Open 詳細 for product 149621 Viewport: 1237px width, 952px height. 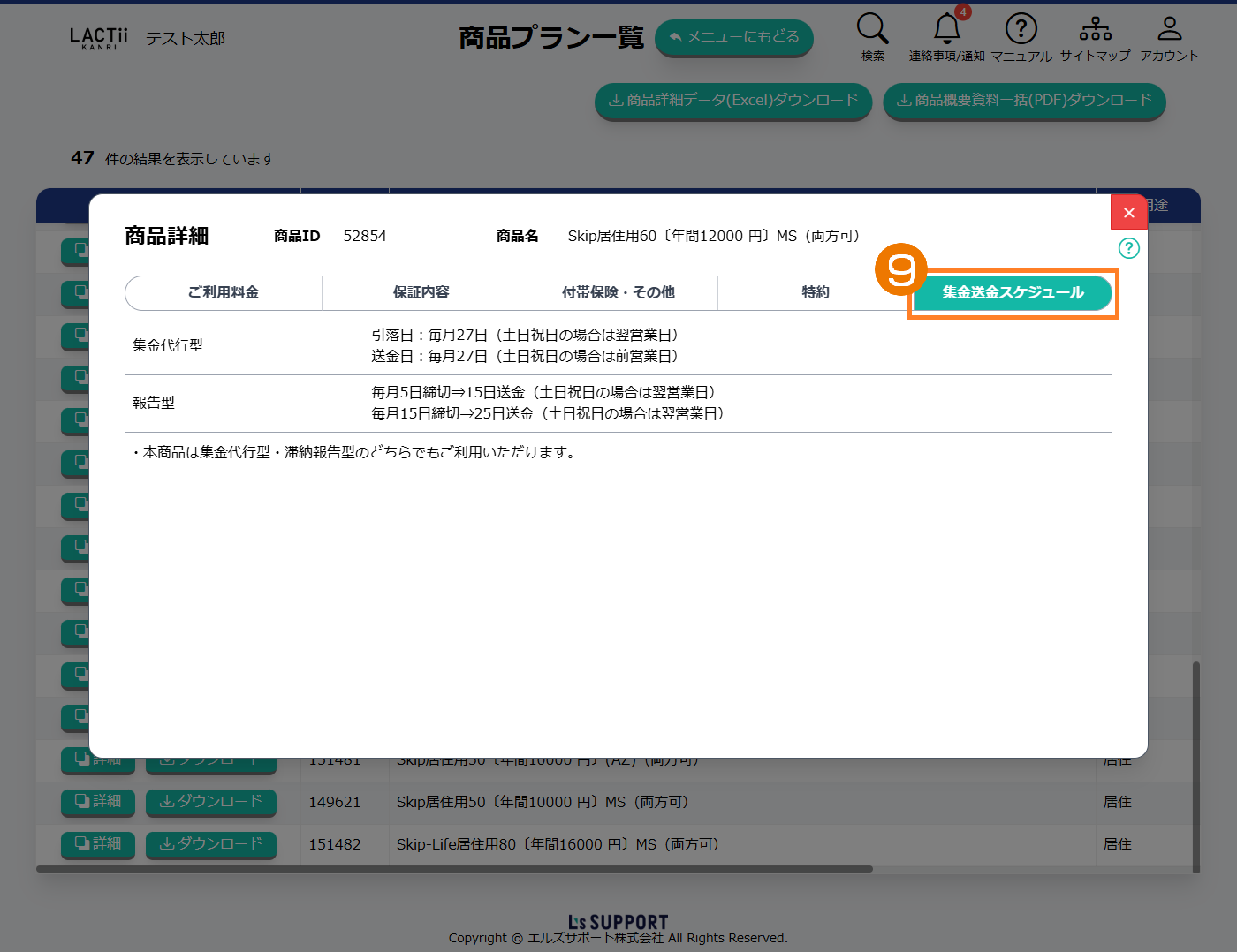click(x=98, y=801)
